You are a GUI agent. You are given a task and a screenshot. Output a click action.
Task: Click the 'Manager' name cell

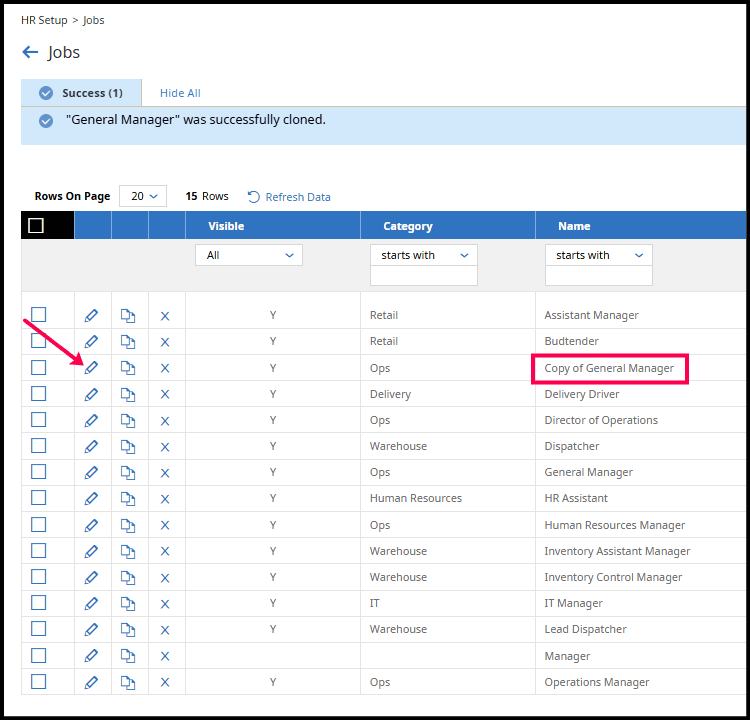point(567,656)
